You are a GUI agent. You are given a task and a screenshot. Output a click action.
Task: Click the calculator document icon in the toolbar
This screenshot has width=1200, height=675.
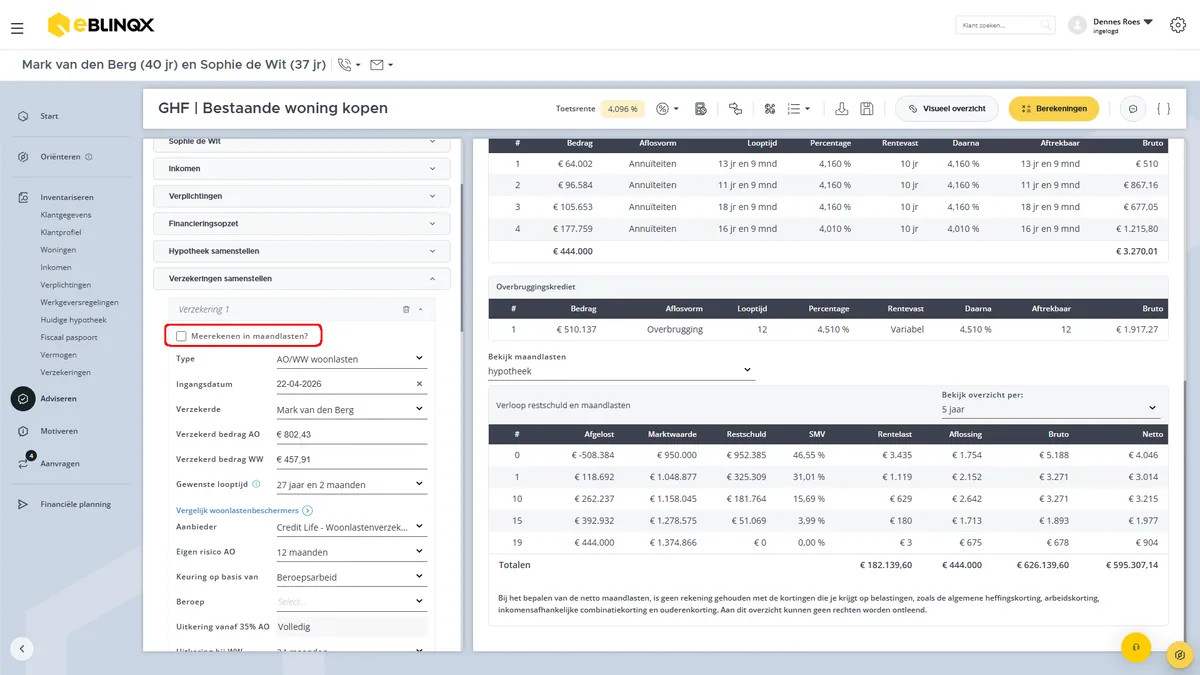click(x=701, y=108)
